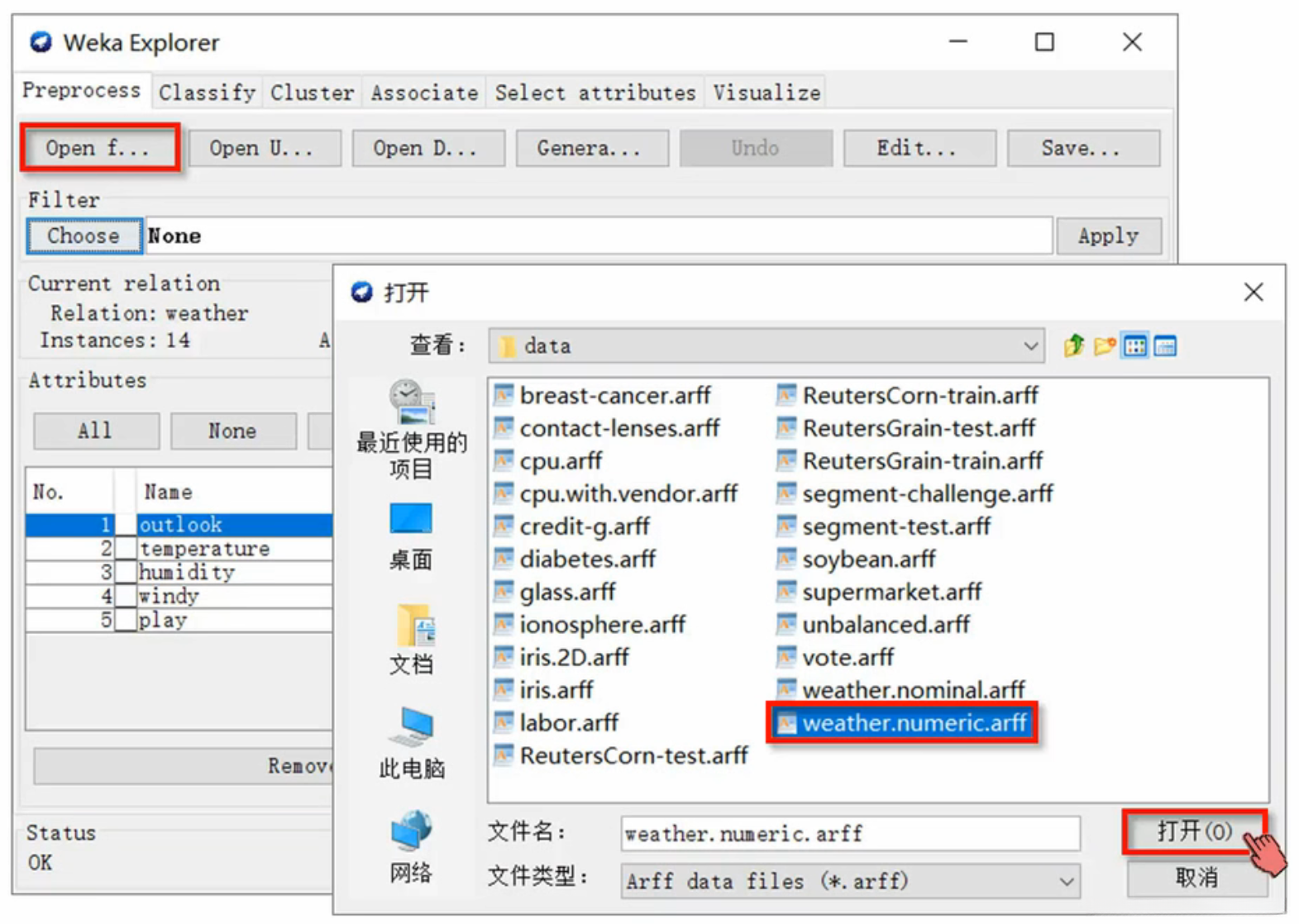Click the Save... button
The height and width of the screenshot is (924, 1299).
(1083, 148)
